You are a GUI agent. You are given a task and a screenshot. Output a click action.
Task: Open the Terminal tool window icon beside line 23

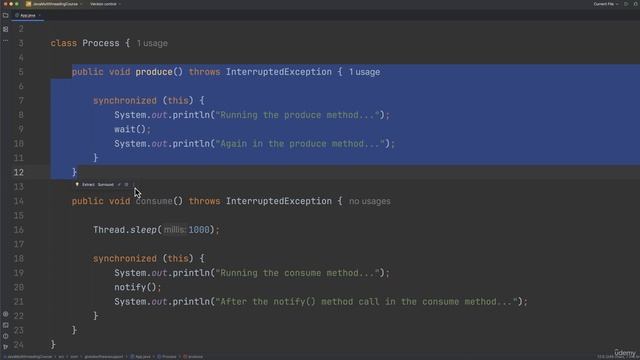(6, 325)
